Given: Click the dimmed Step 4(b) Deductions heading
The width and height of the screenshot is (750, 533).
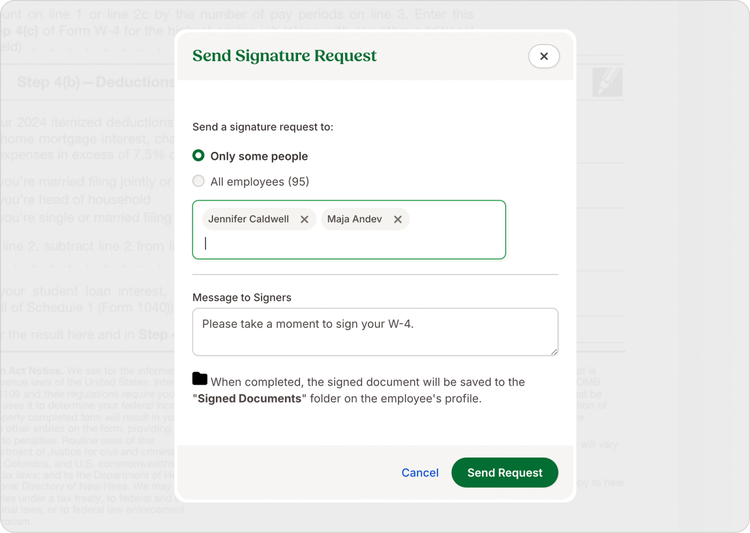Looking at the screenshot, I should [x=96, y=82].
